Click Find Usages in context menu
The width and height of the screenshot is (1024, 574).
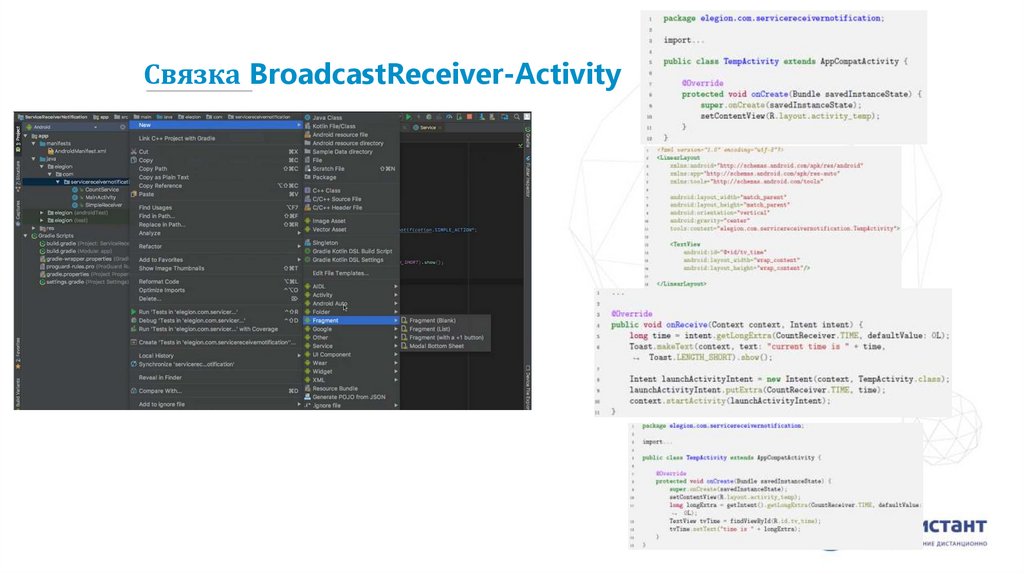pyautogui.click(x=155, y=207)
